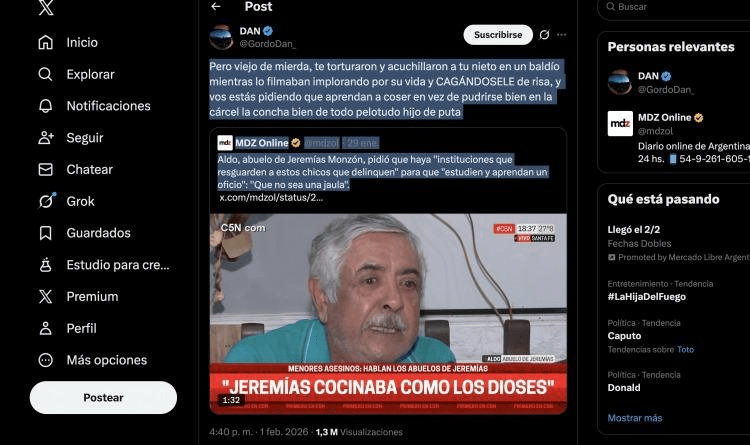Screen dimensions: 750x445
Task: Open the Chatear messages section
Action: click(89, 169)
